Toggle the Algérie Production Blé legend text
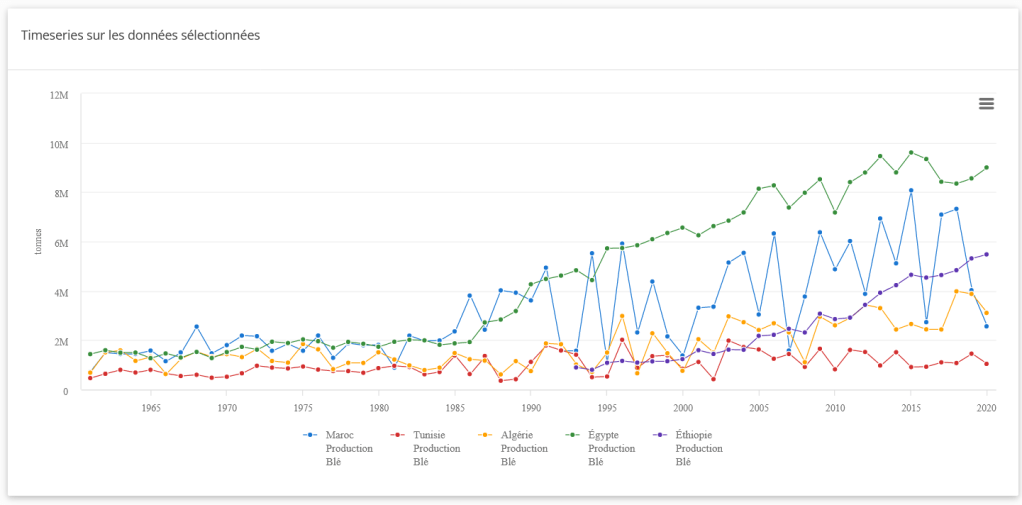Screen dimensions: 1022x505 [523, 448]
